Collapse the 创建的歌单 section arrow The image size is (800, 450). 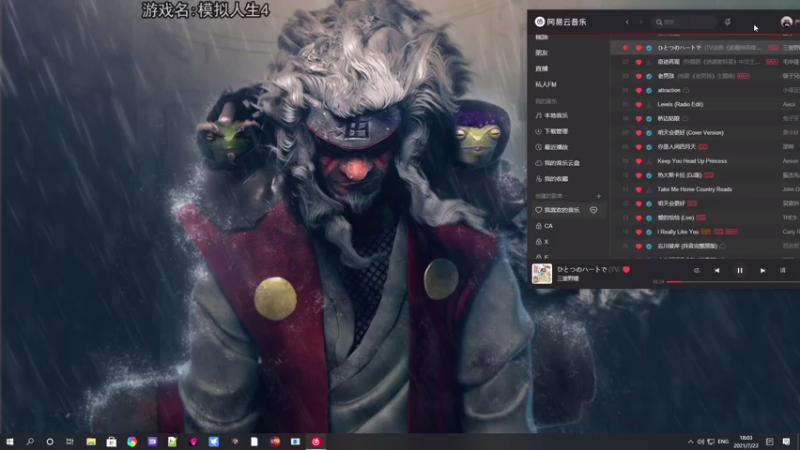[x=565, y=196]
